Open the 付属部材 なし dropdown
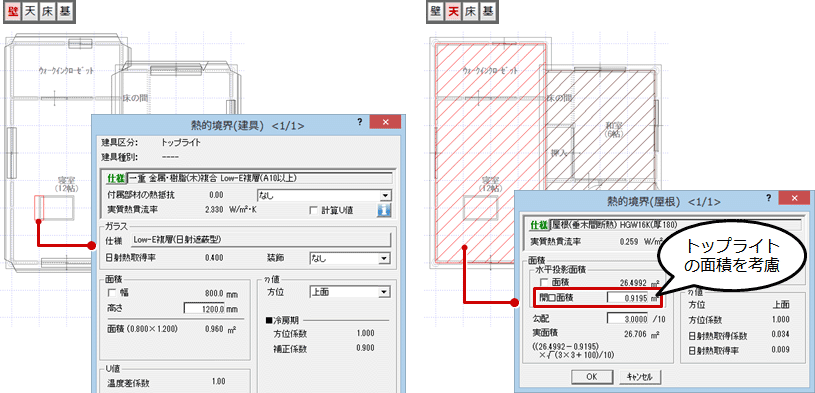Screen dimensions: 815x393 coord(324,195)
